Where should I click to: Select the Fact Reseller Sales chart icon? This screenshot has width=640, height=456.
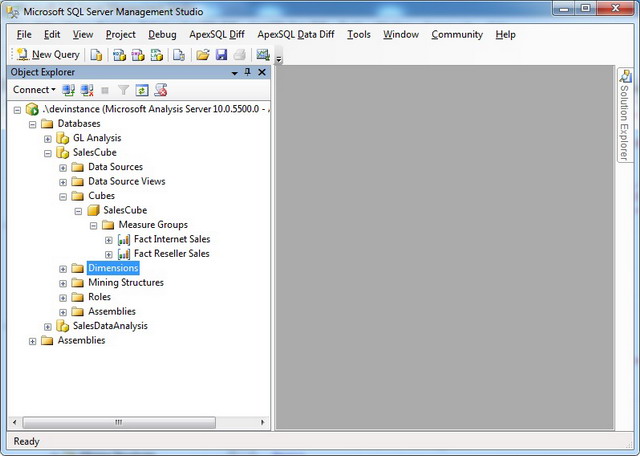tap(124, 254)
